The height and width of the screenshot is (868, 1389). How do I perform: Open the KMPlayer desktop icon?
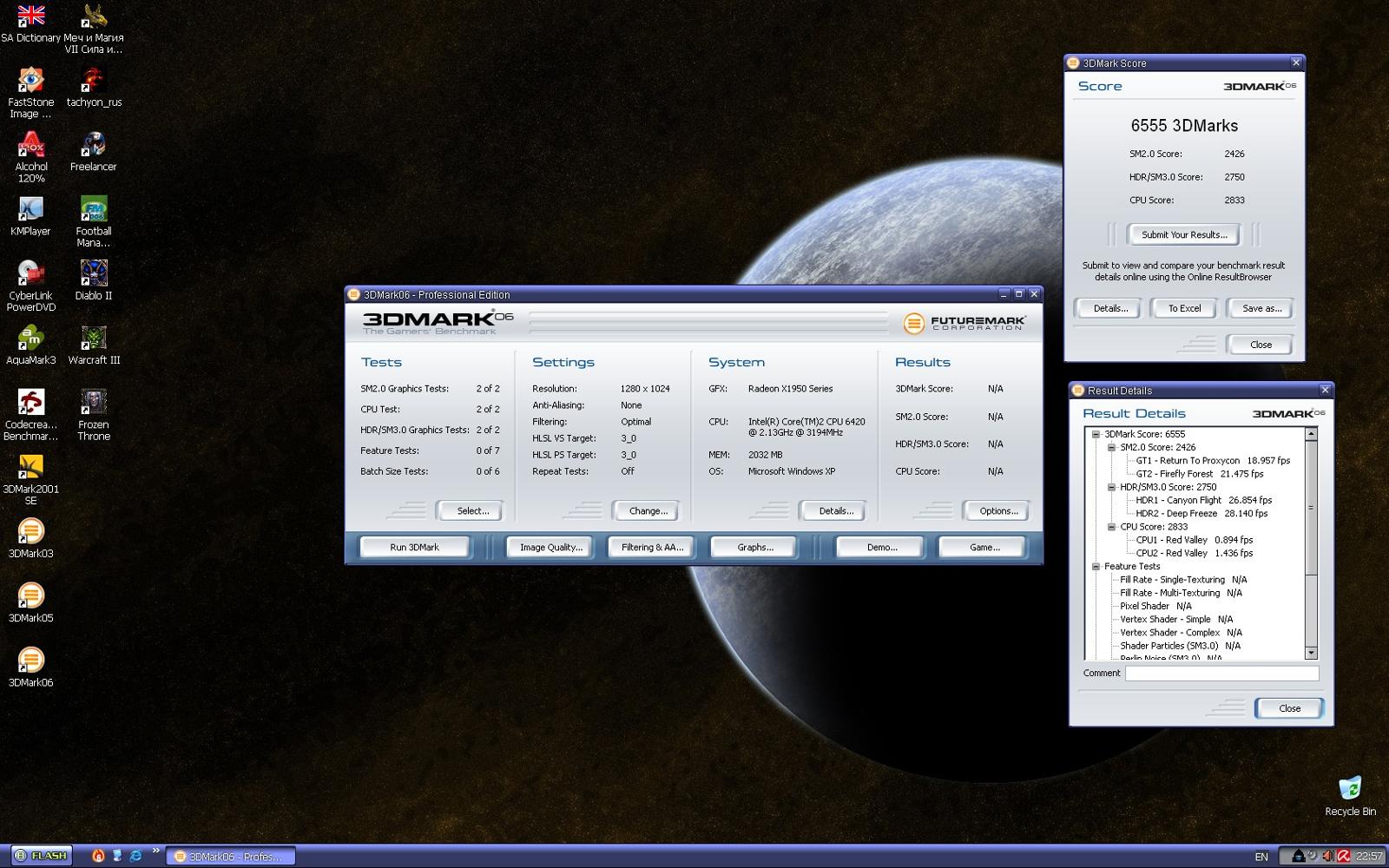coord(31,215)
